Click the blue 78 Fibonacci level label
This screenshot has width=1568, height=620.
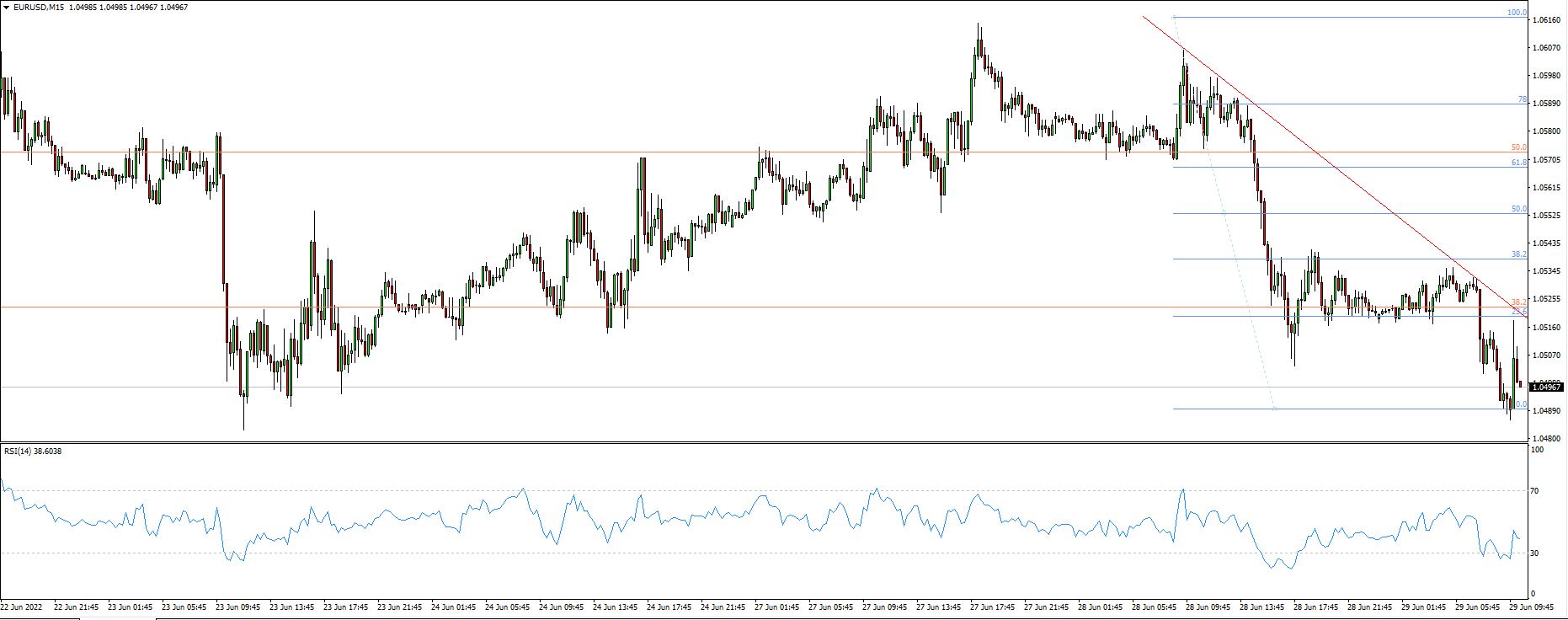pyautogui.click(x=1522, y=99)
